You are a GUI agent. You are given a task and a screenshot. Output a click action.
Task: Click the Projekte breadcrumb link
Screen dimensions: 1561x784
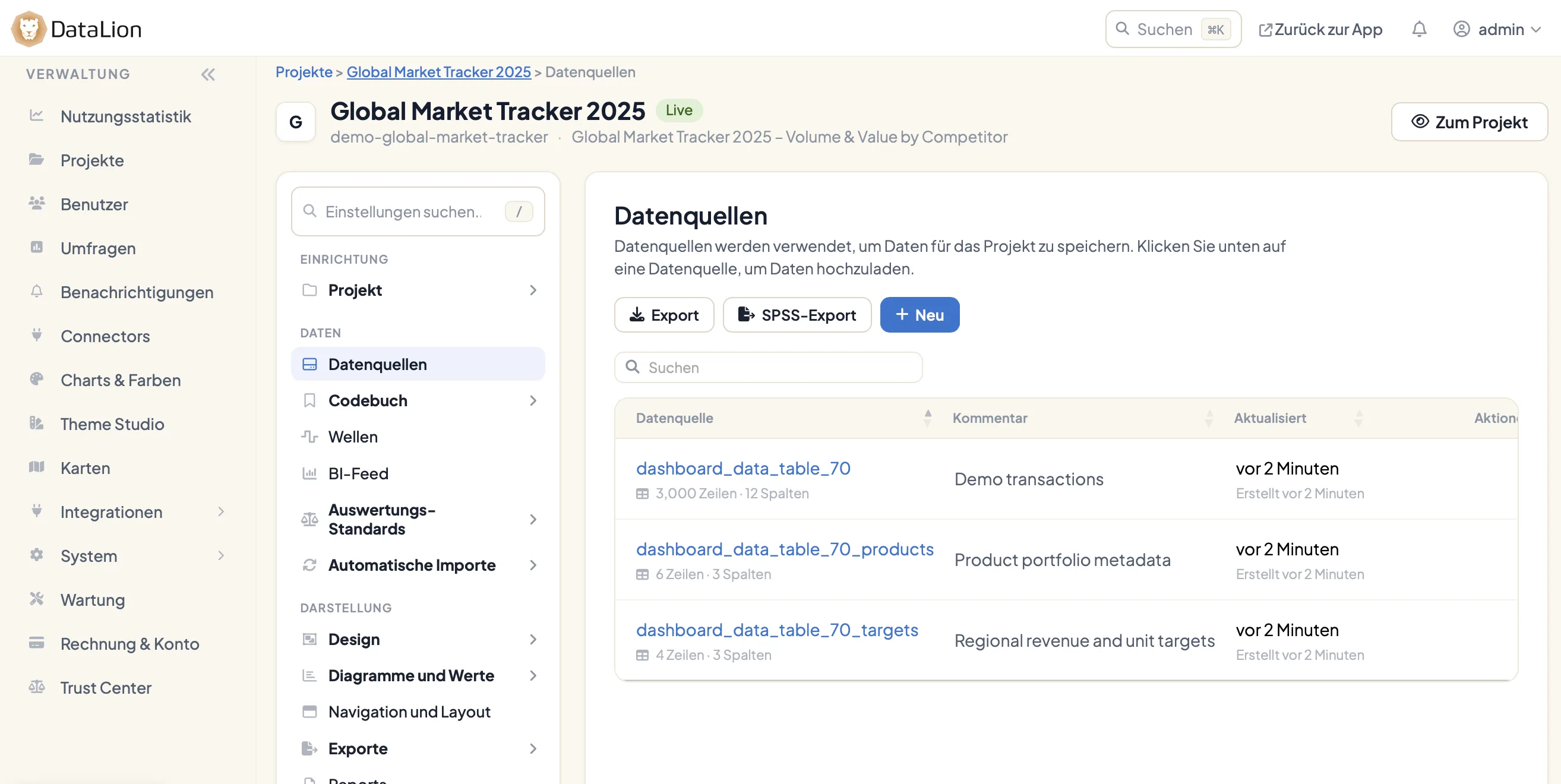(x=304, y=71)
